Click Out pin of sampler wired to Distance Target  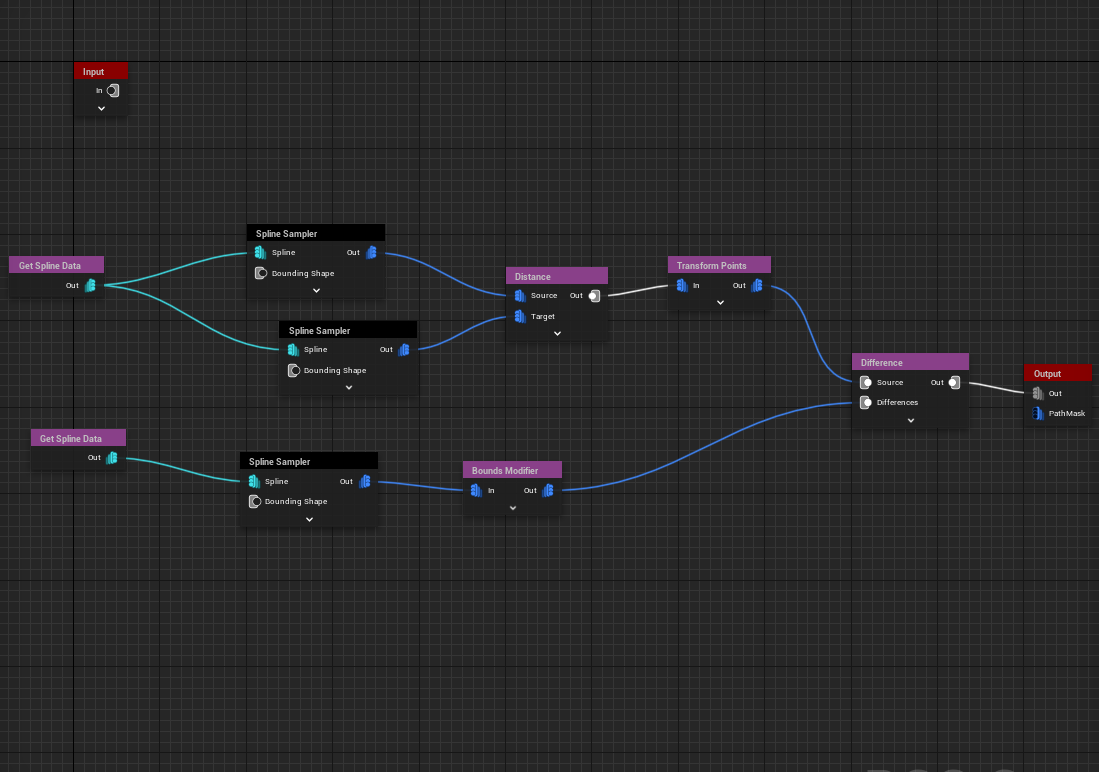pyautogui.click(x=404, y=350)
